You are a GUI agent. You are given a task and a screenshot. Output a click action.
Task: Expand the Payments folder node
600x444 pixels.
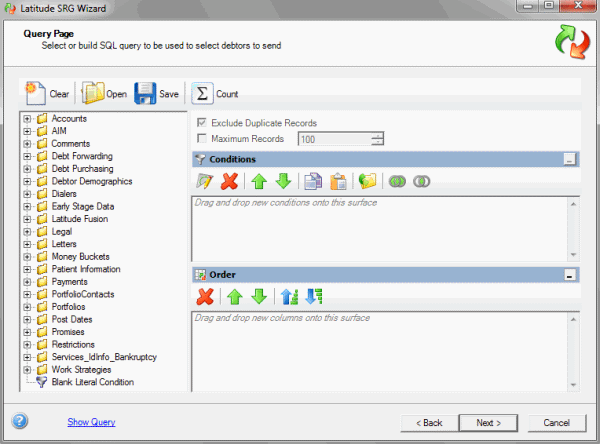(27, 282)
